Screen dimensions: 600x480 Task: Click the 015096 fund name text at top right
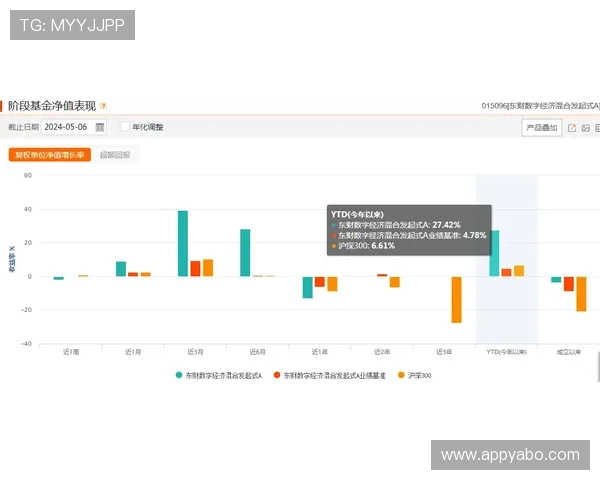pyautogui.click(x=540, y=106)
